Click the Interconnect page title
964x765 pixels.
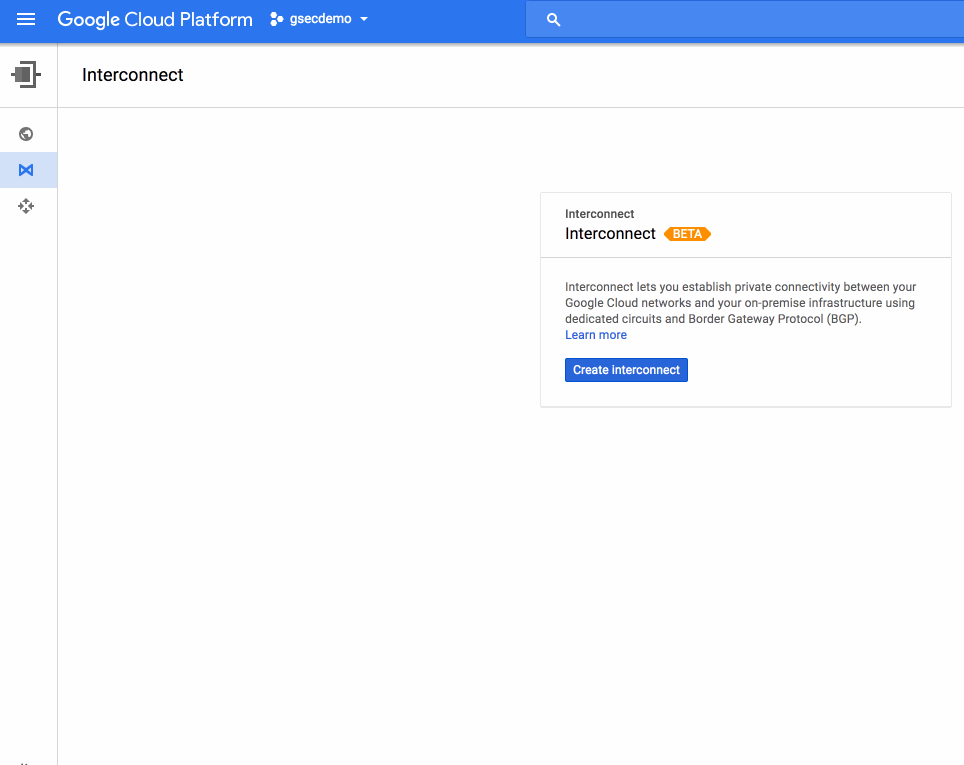point(133,75)
